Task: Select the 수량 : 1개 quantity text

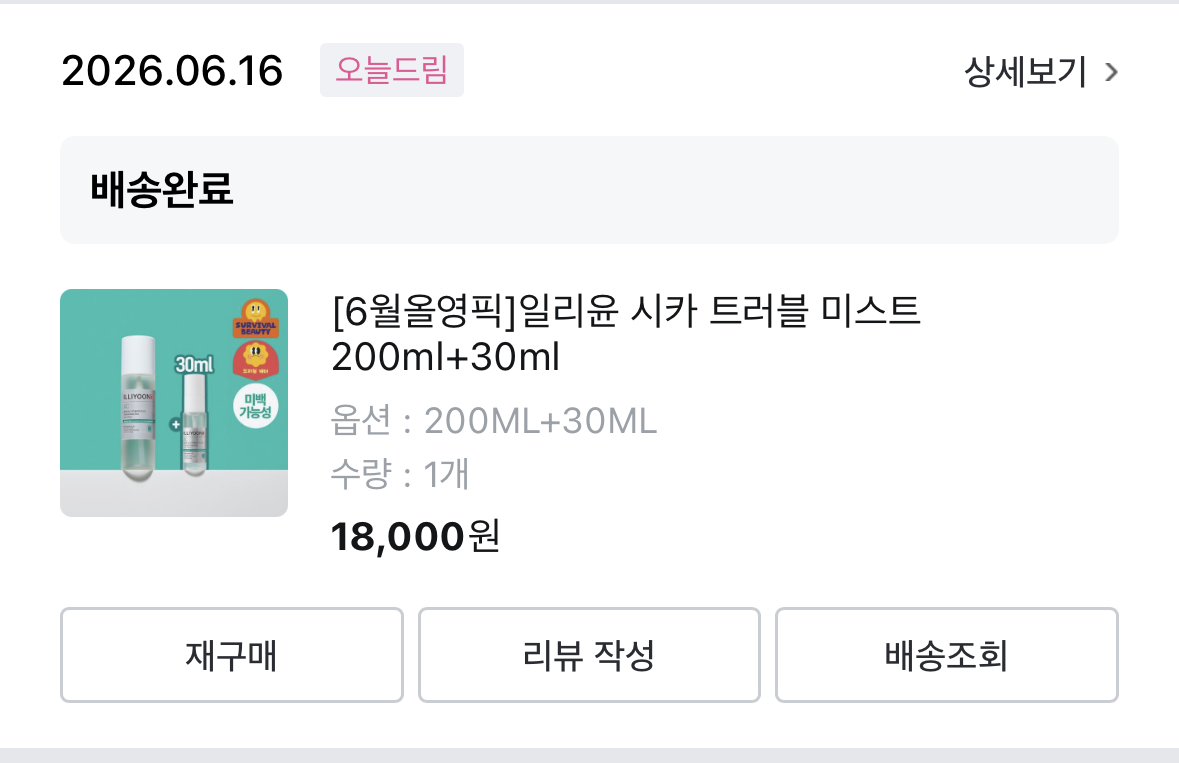Action: click(400, 474)
